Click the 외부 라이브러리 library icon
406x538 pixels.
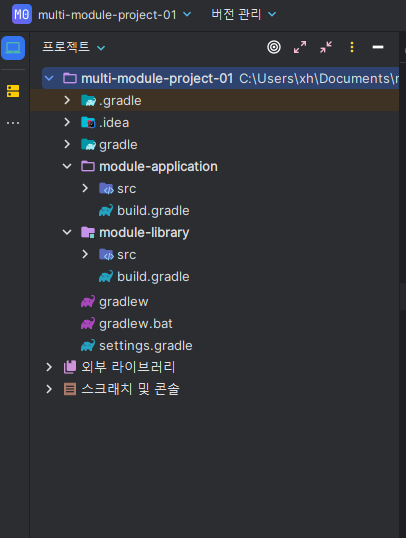click(70, 367)
